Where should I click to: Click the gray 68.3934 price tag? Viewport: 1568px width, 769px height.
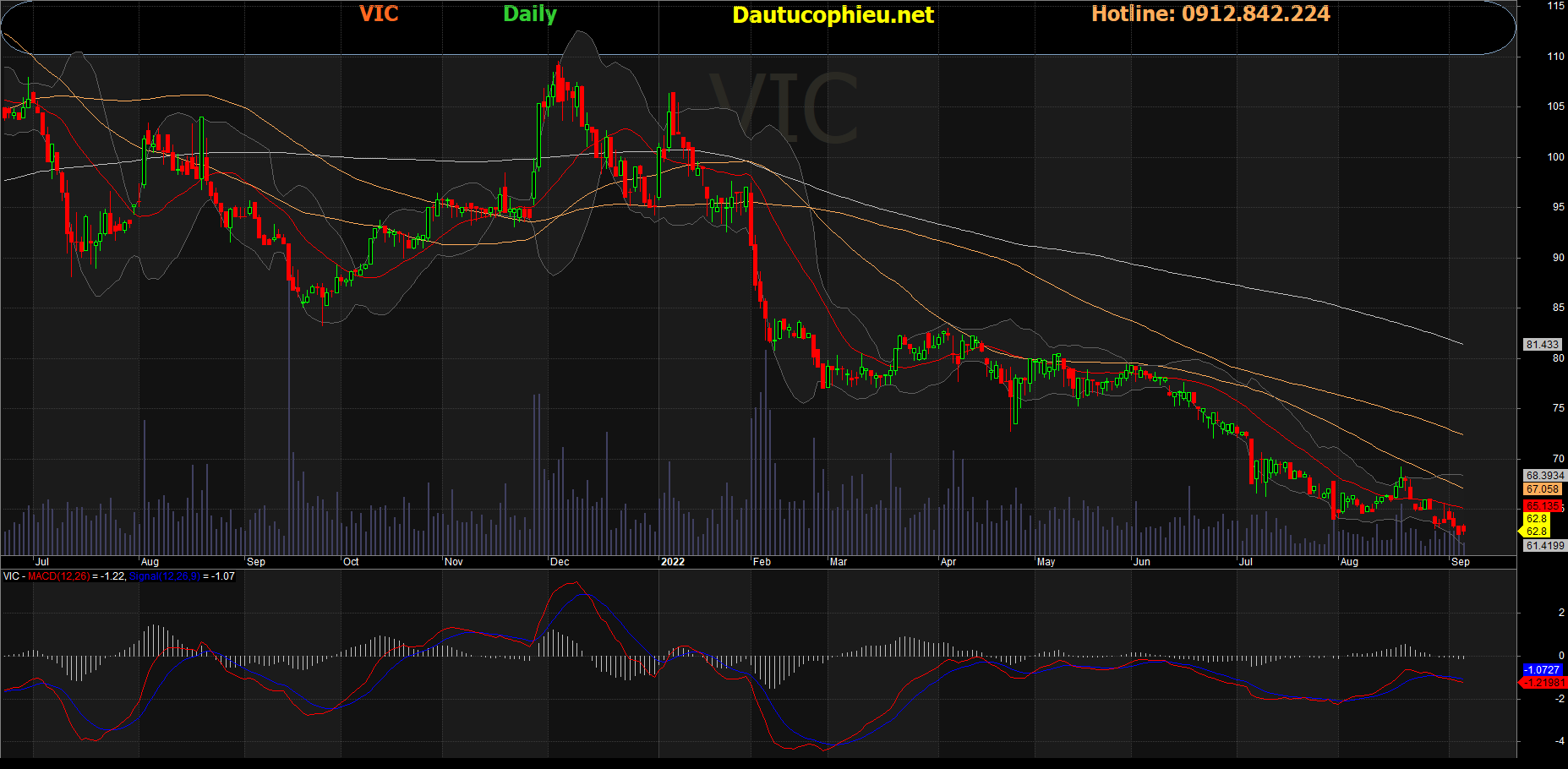1544,476
